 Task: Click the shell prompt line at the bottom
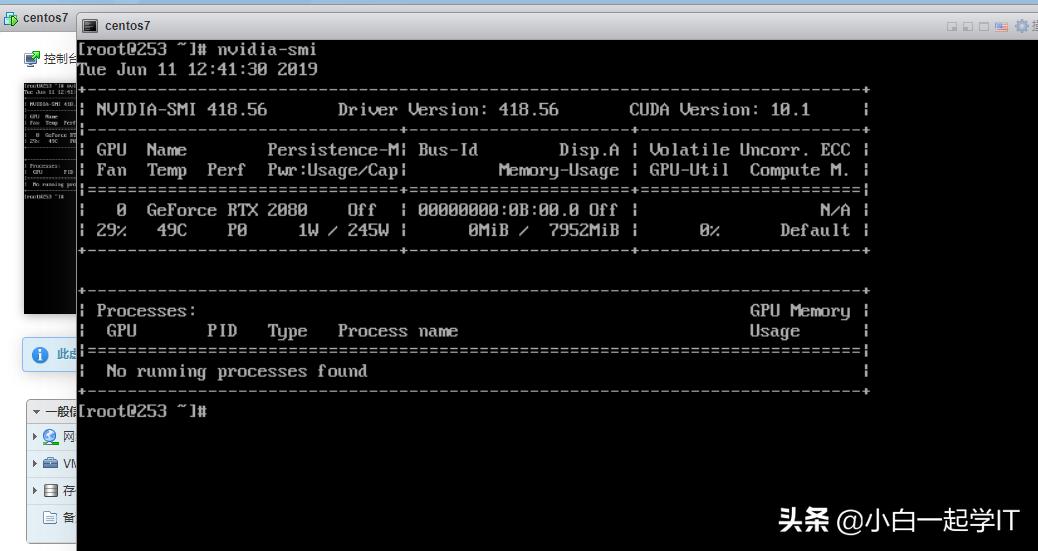click(x=142, y=411)
